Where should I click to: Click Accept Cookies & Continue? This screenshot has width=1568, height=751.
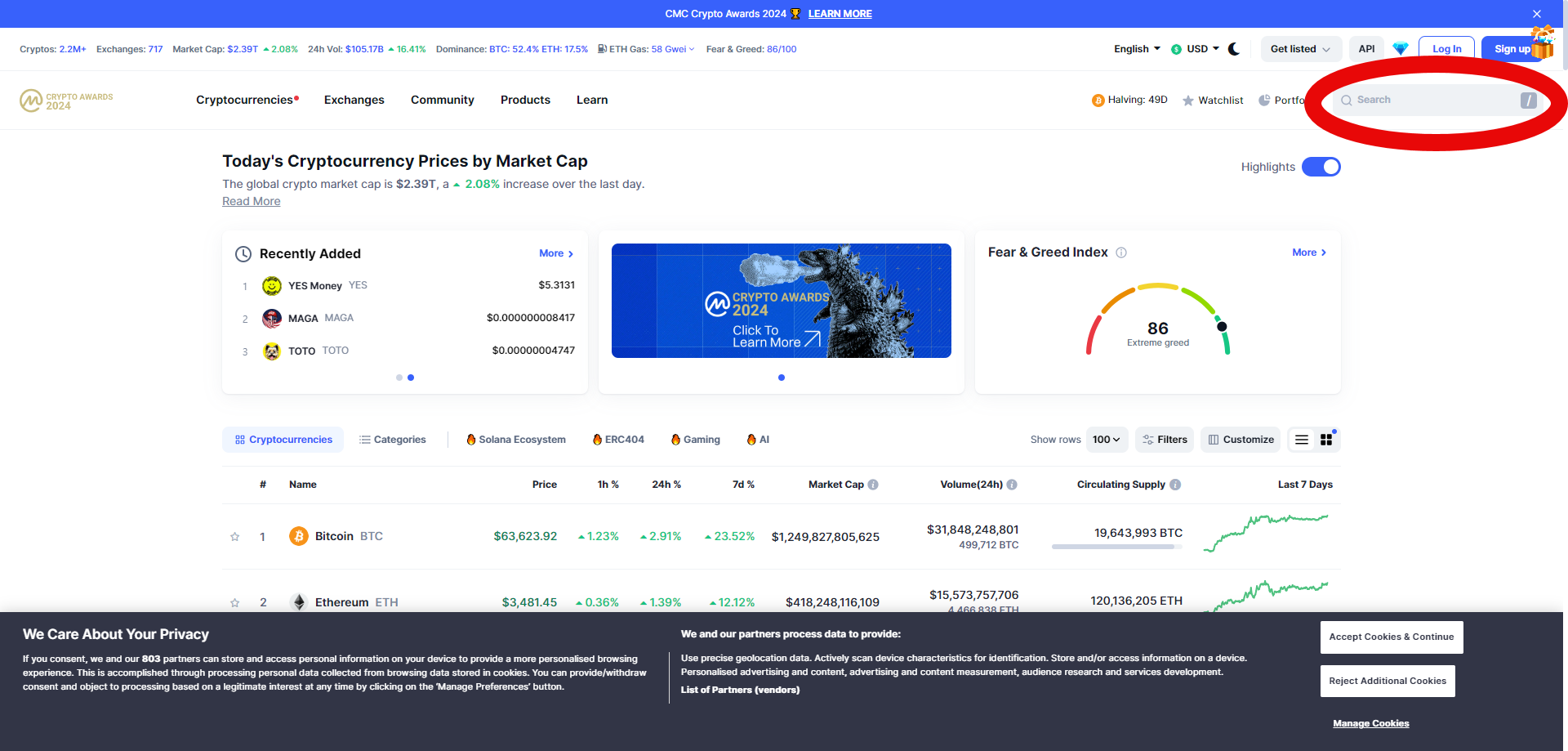click(1392, 637)
